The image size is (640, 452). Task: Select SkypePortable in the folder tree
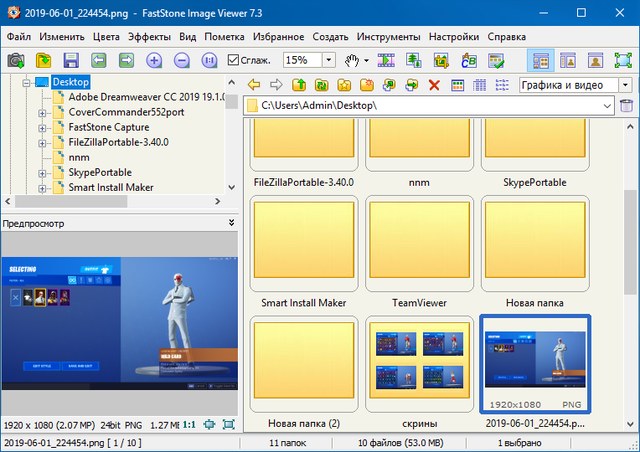coord(100,172)
